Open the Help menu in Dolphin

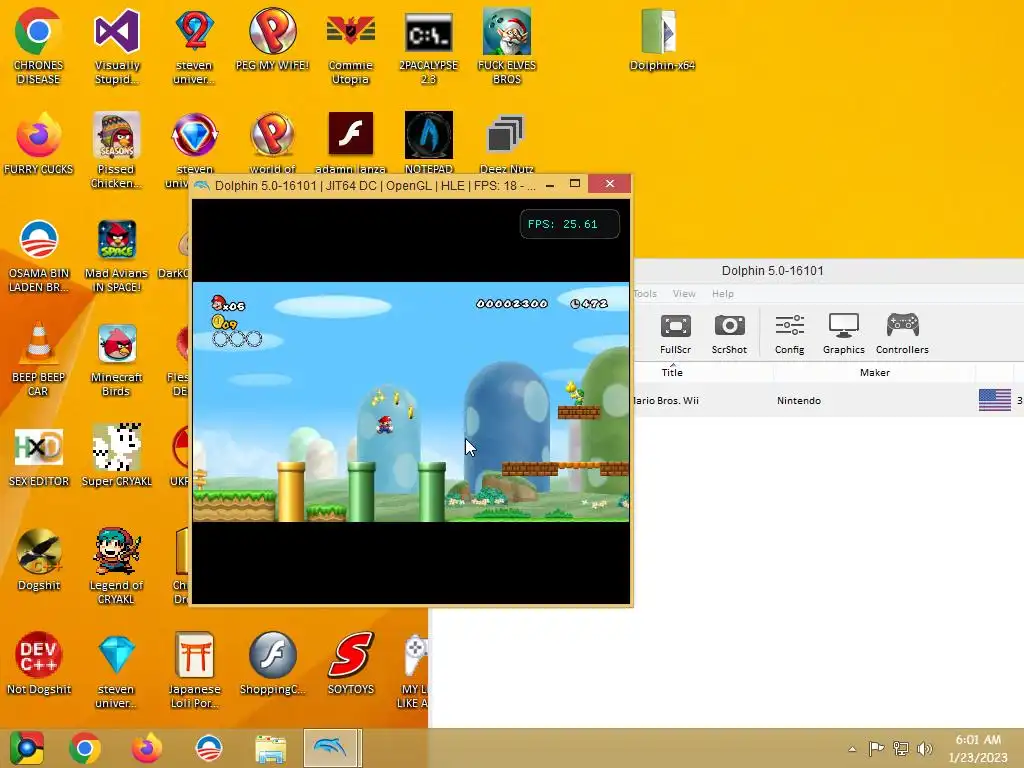click(x=722, y=294)
